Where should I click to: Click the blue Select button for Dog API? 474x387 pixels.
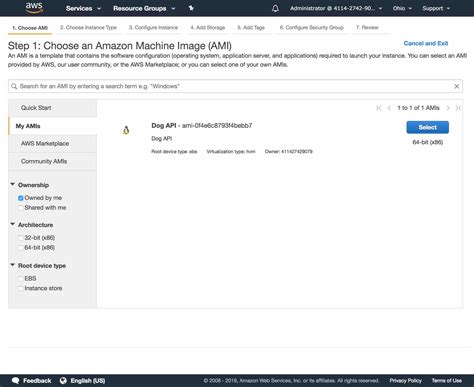coord(428,127)
